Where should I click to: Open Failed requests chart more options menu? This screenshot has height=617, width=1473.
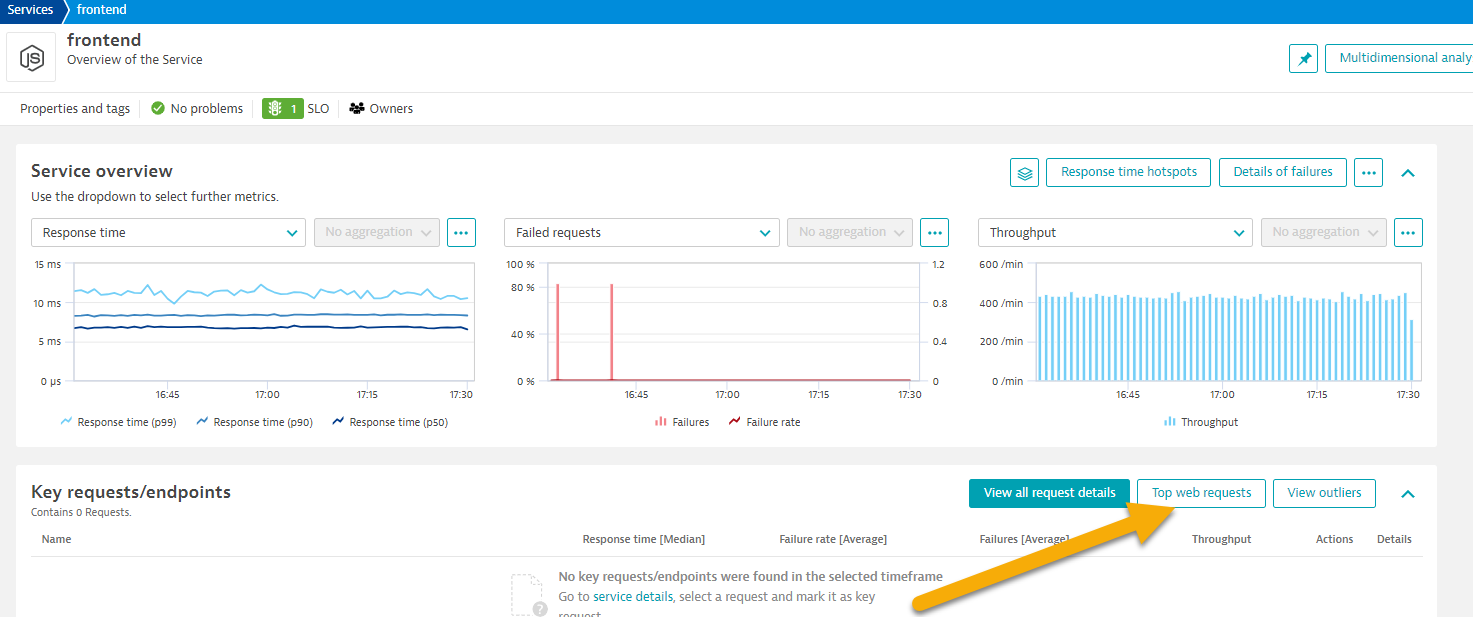coord(934,232)
